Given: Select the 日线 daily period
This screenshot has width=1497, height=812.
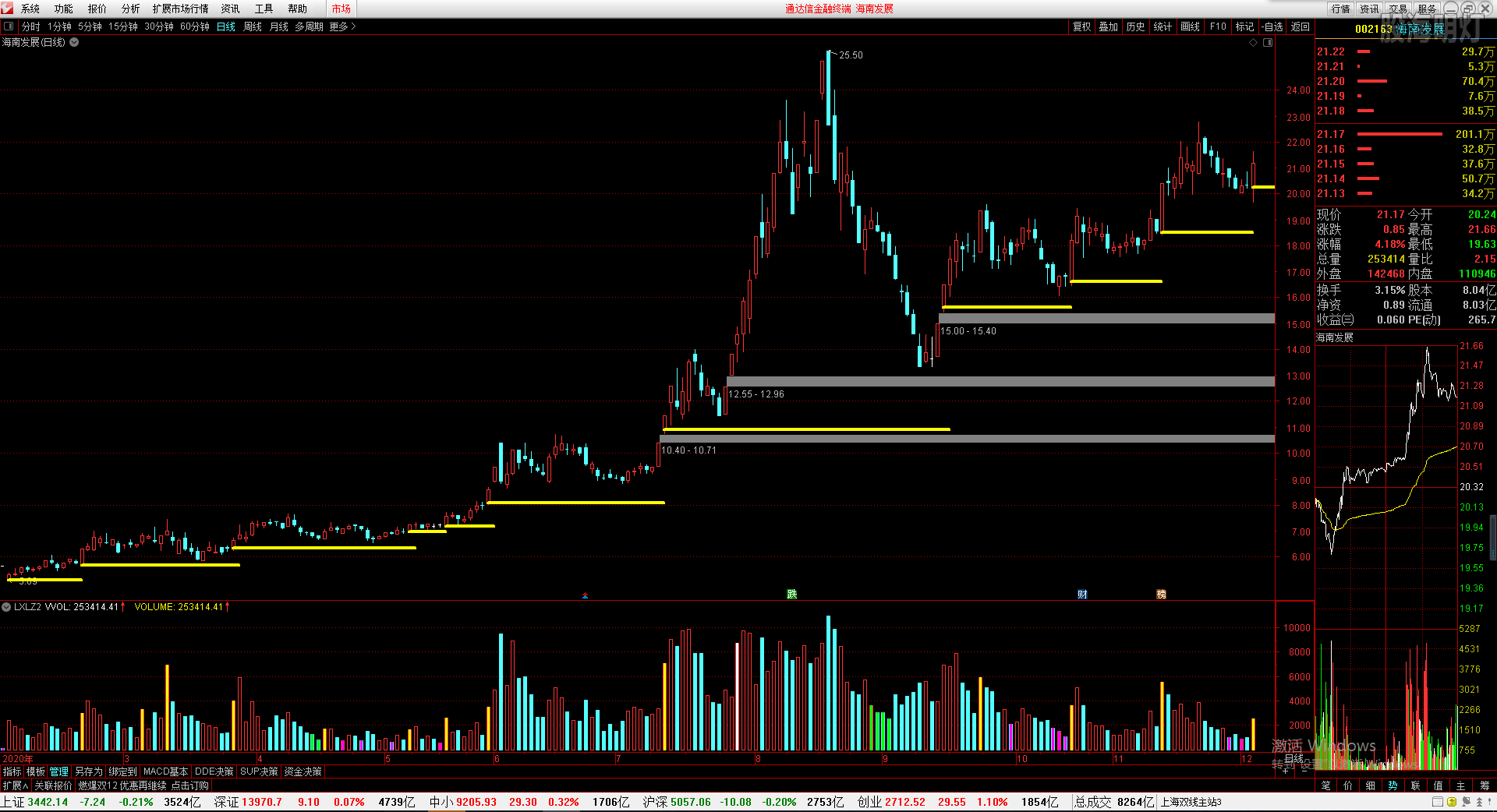Looking at the screenshot, I should [226, 26].
